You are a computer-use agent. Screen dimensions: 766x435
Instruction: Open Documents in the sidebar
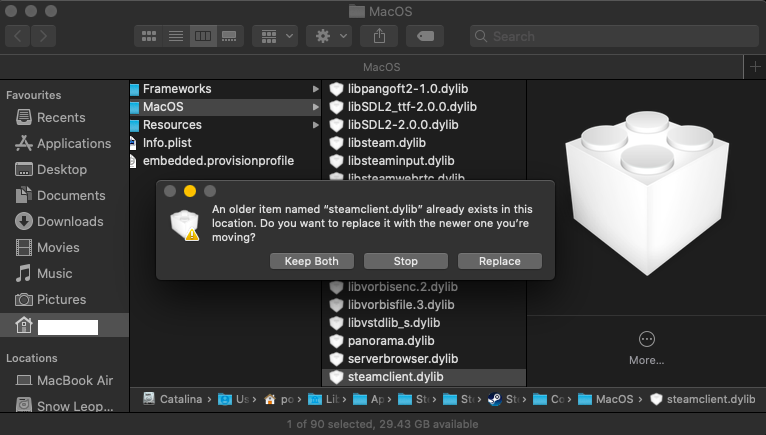(60, 195)
